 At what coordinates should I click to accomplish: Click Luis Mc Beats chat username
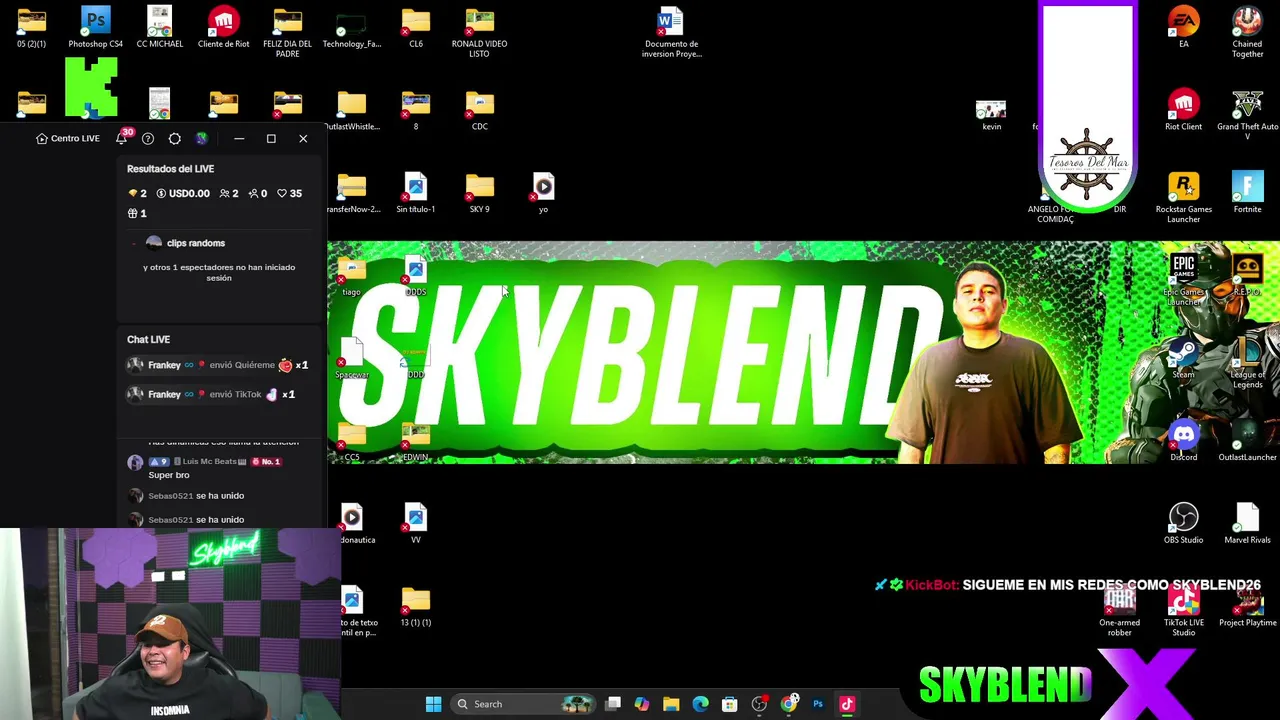209,462
